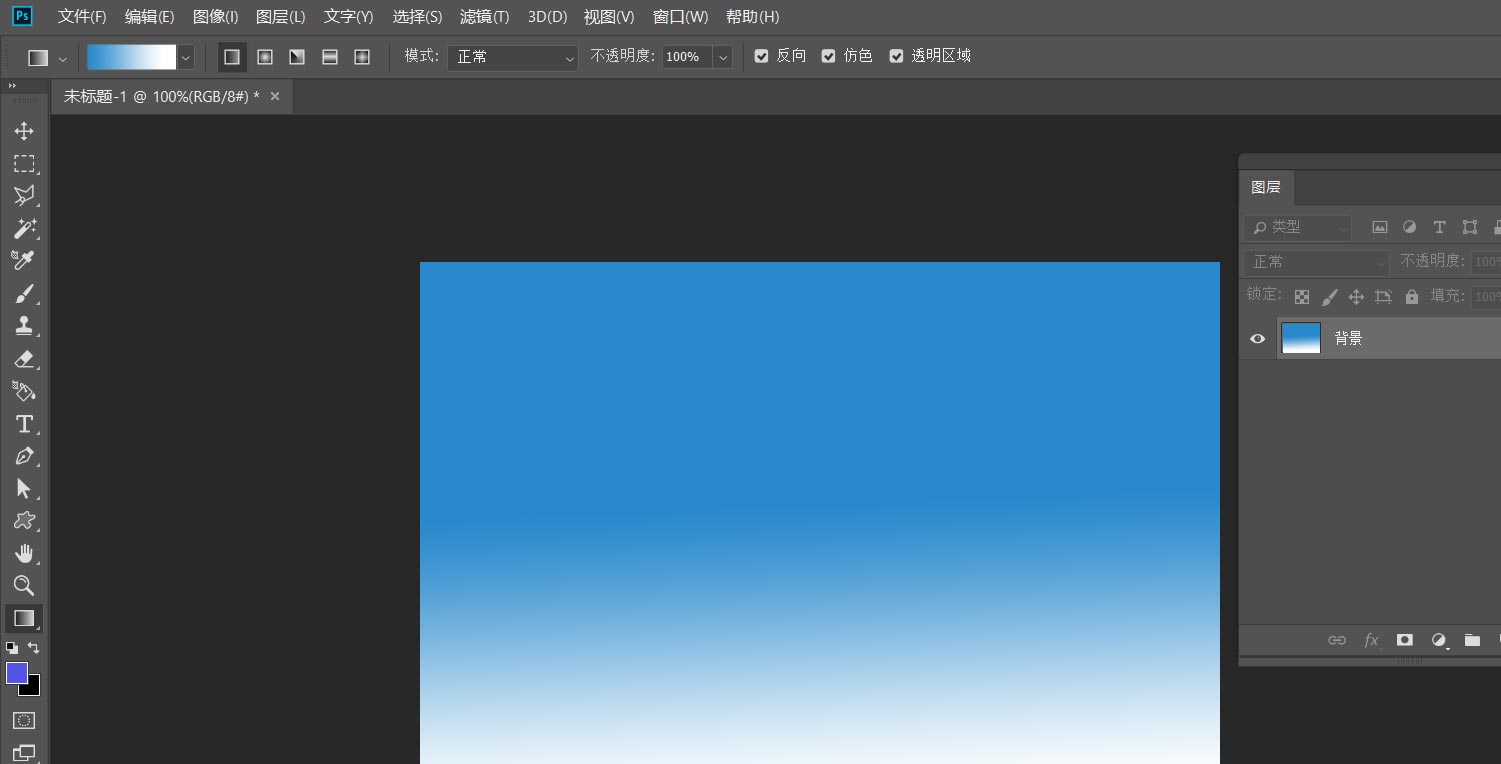Activate the Magic Wand tool

[x=25, y=228]
